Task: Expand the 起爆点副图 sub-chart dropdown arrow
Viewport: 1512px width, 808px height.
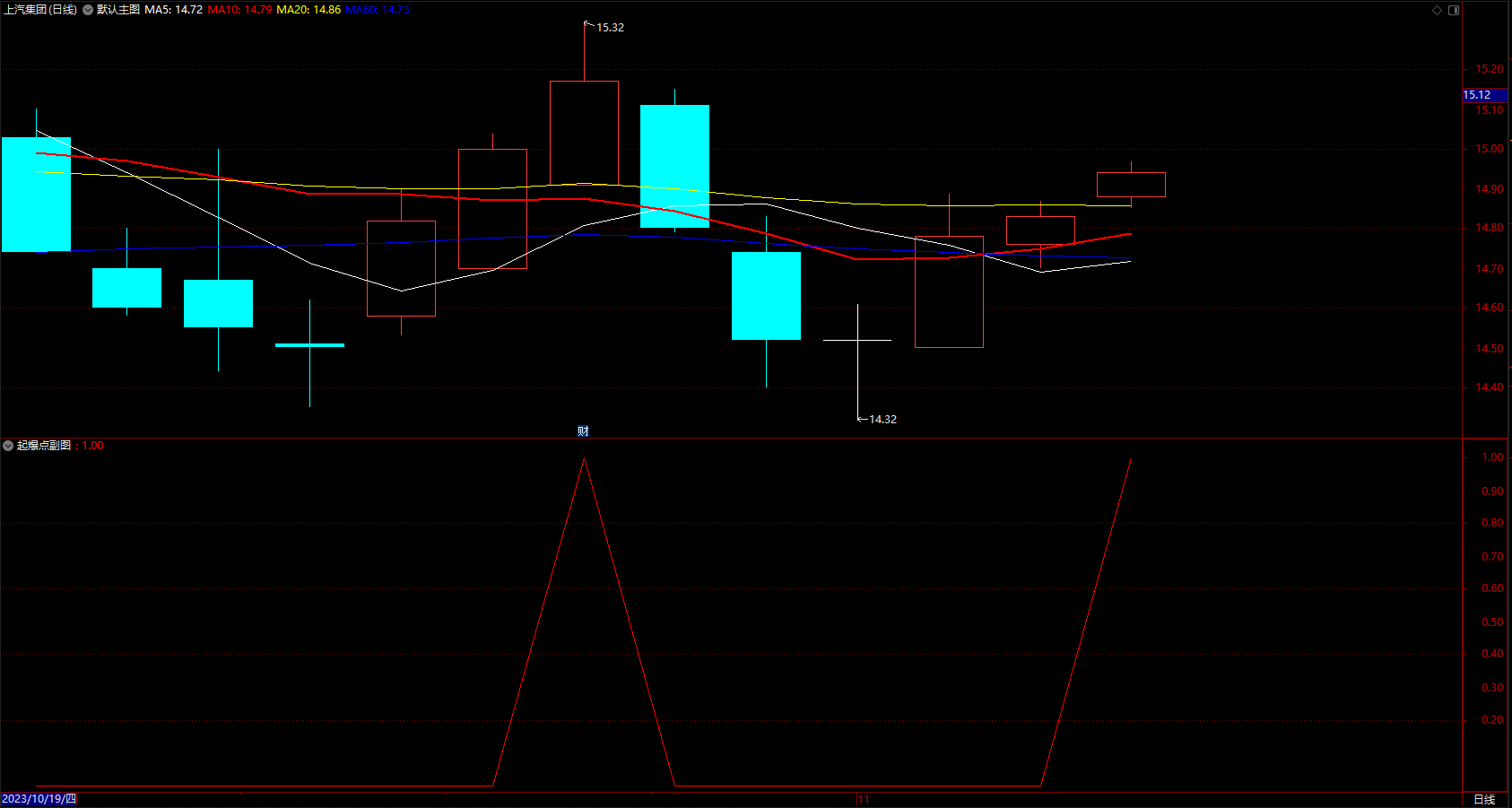Action: coord(8,446)
